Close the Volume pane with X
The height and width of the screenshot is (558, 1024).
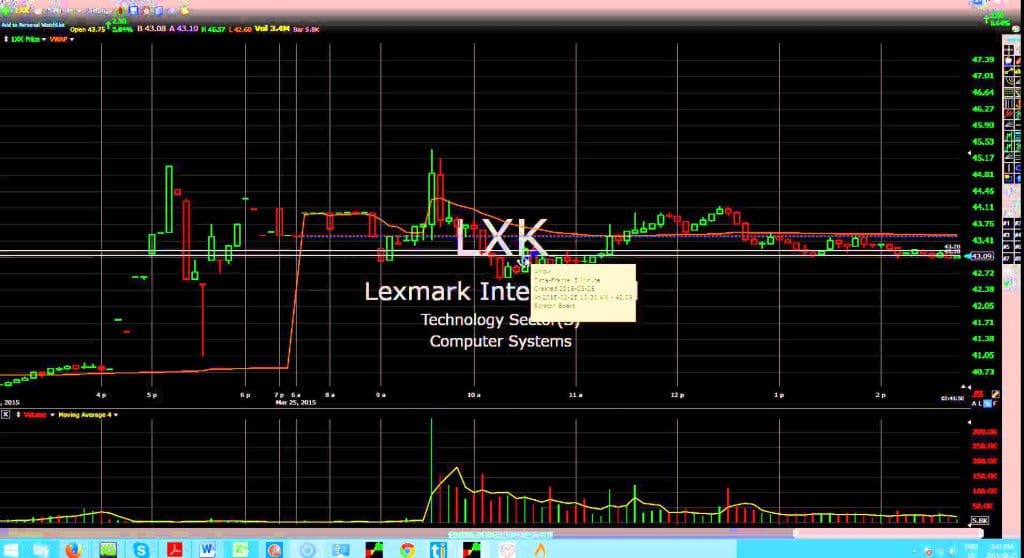click(5, 415)
